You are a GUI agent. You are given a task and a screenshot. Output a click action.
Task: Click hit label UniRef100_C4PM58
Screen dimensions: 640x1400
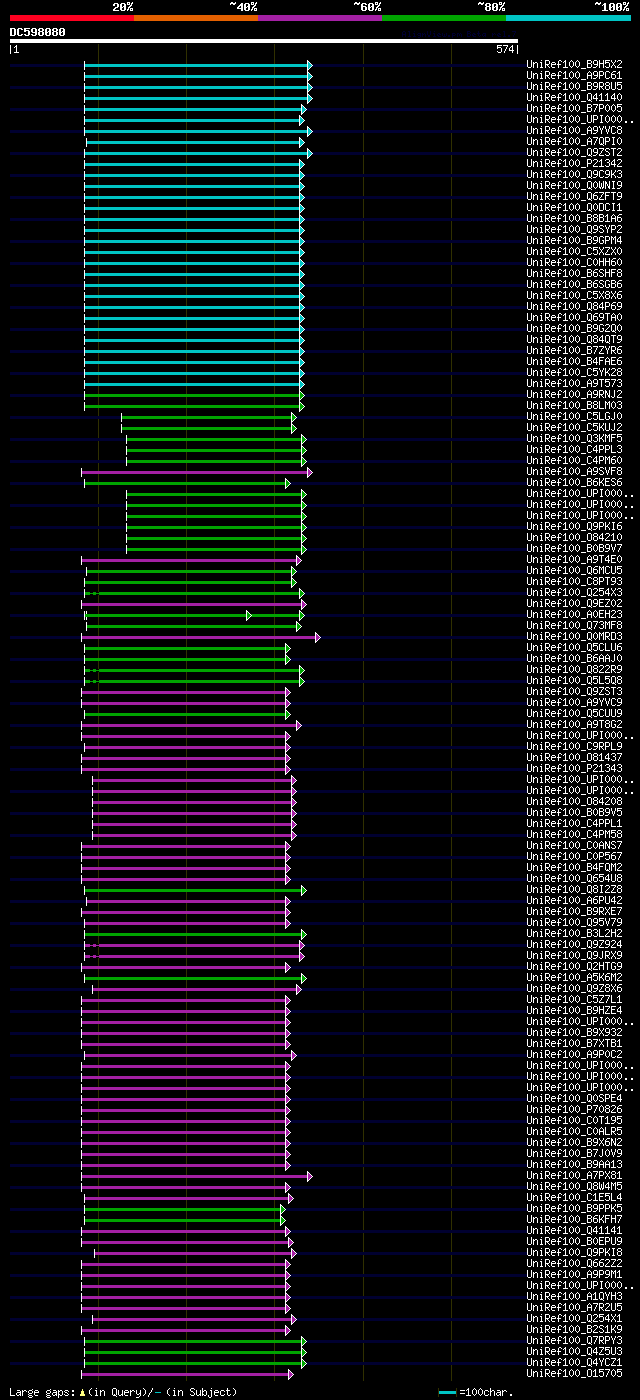click(x=574, y=835)
